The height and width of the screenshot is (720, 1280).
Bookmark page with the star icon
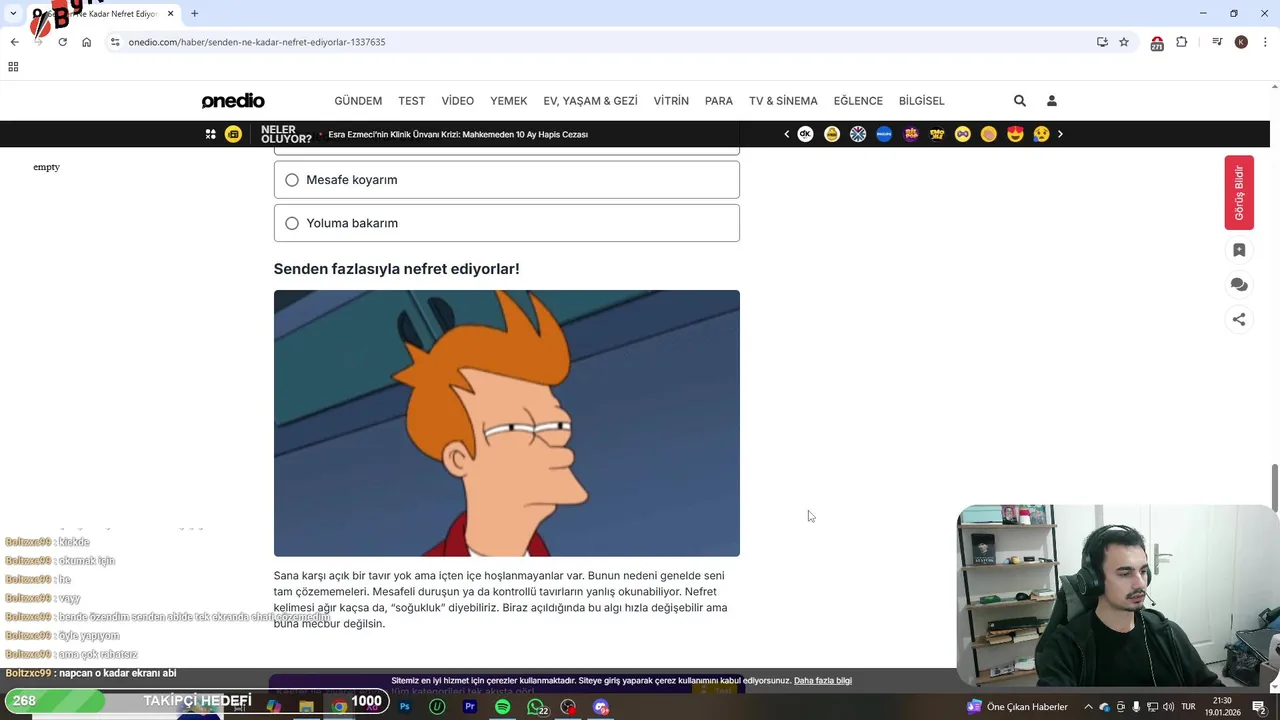tap(1124, 42)
